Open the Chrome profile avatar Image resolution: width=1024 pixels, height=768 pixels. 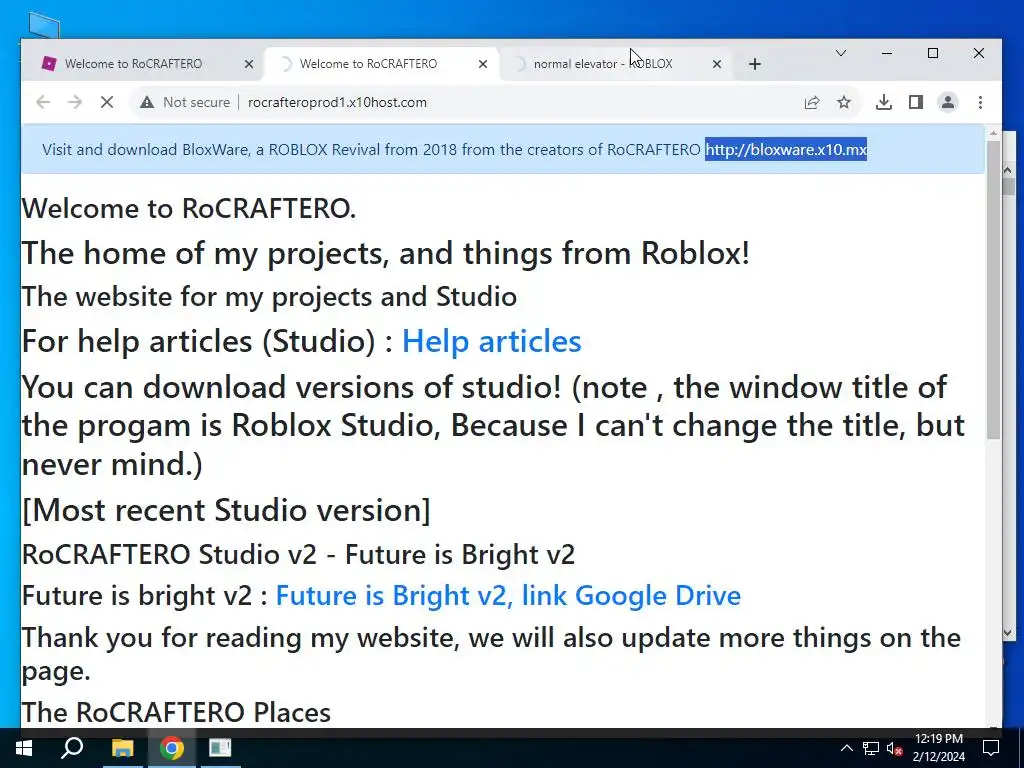(948, 102)
